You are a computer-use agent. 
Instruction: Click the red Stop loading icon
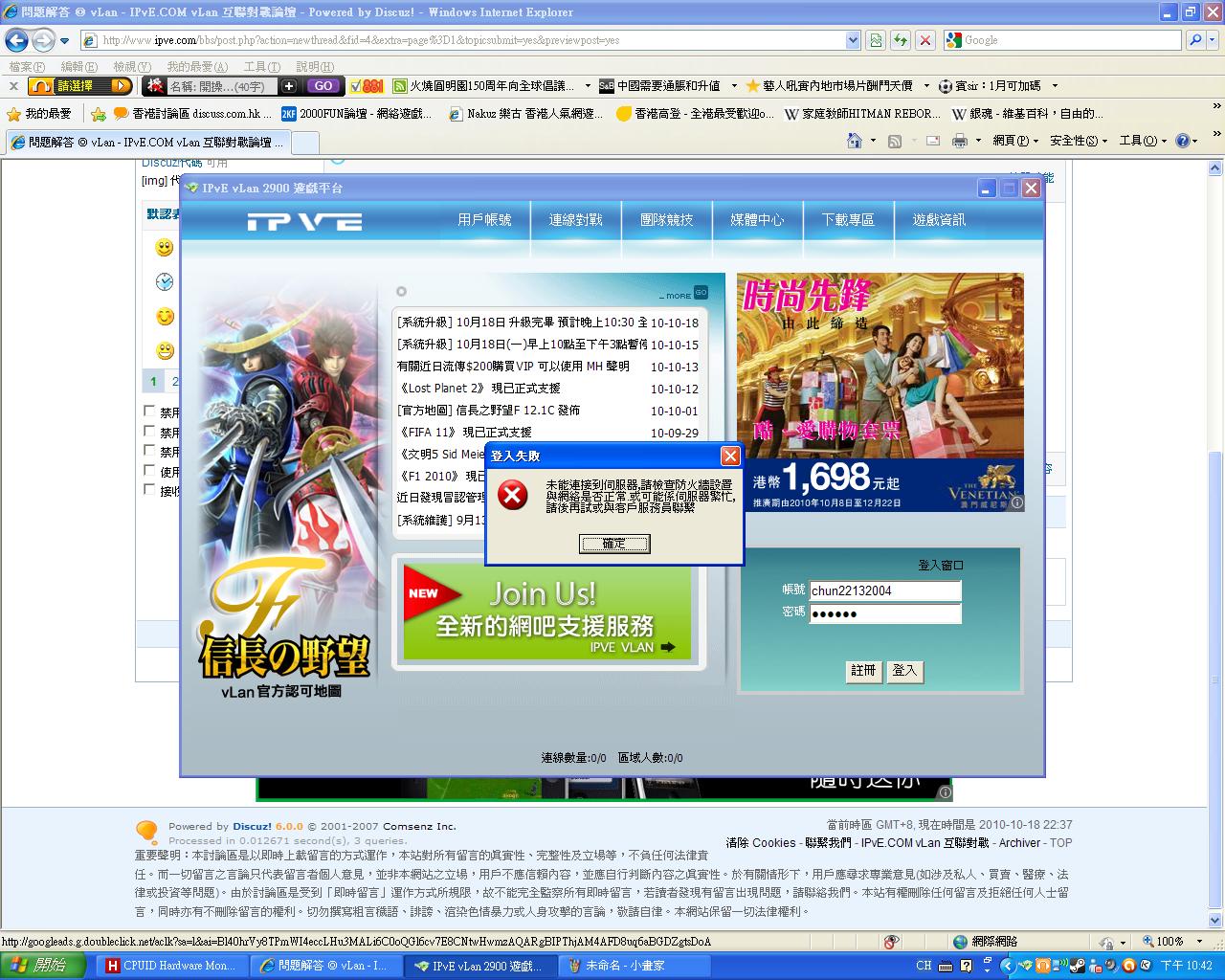[924, 40]
